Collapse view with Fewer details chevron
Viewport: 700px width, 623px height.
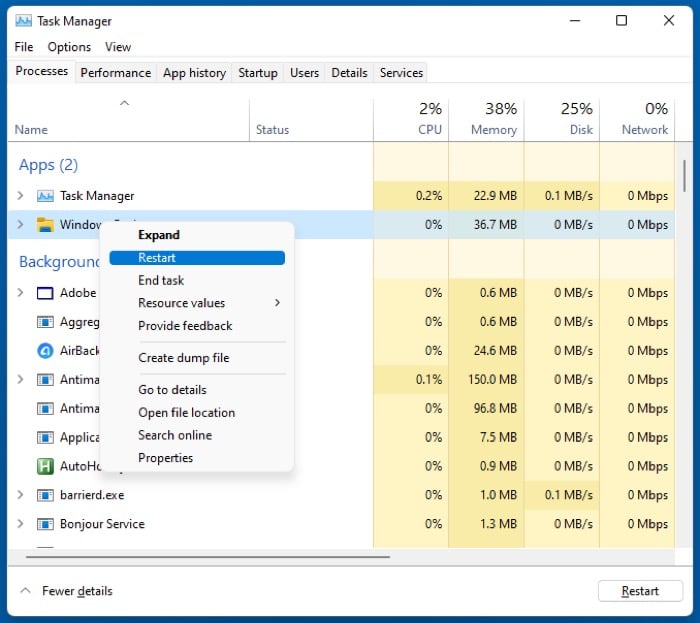pyautogui.click(x=25, y=591)
